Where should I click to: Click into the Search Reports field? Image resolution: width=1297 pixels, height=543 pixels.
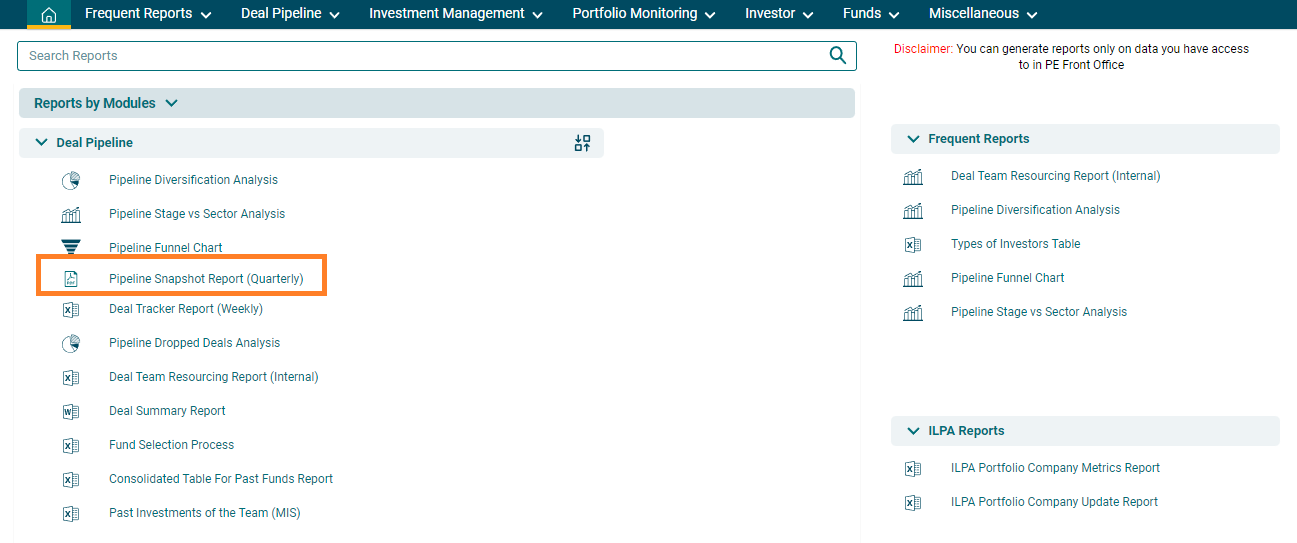pyautogui.click(x=420, y=56)
